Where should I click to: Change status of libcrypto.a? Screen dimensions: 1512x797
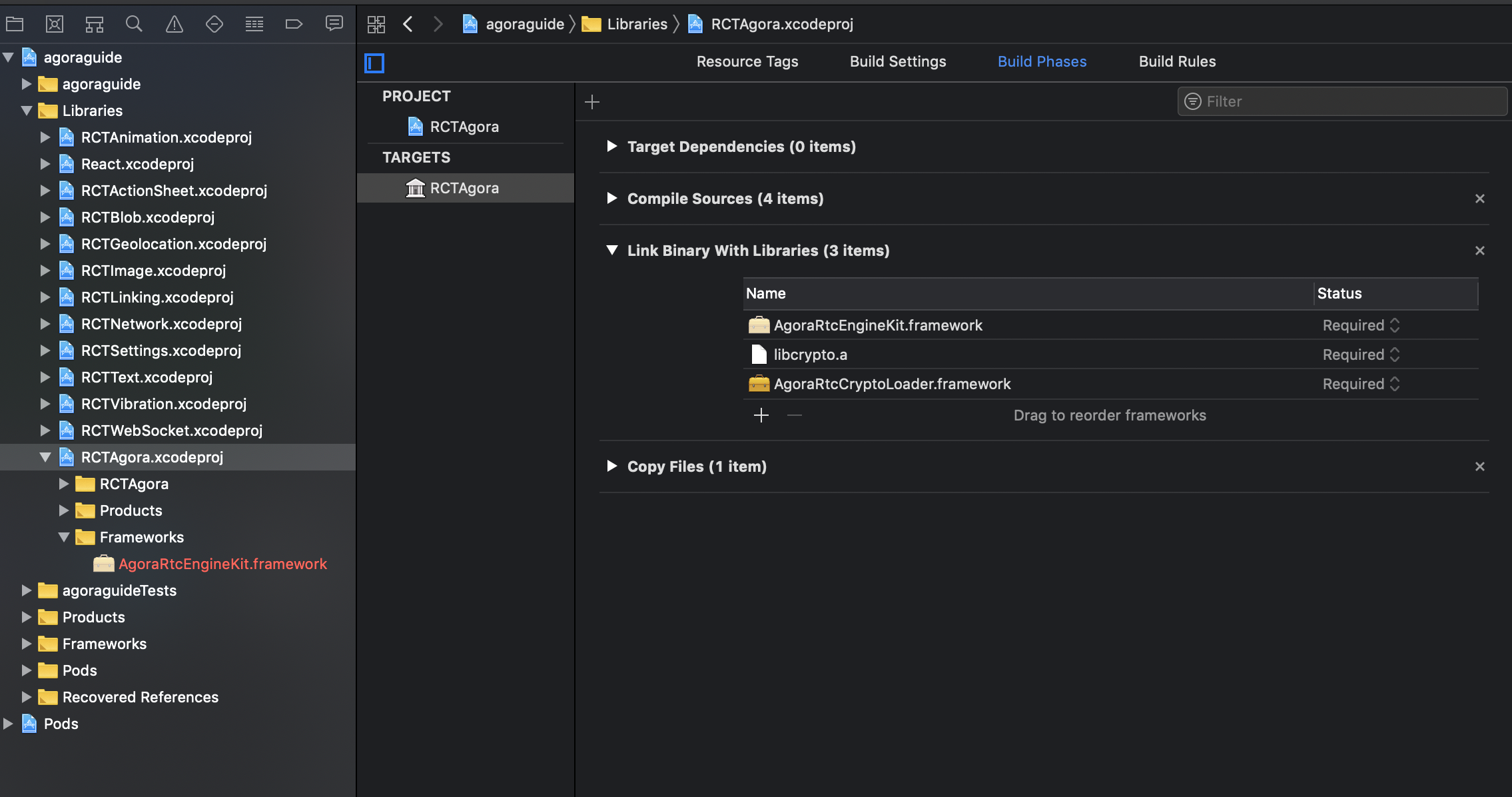coord(1361,355)
